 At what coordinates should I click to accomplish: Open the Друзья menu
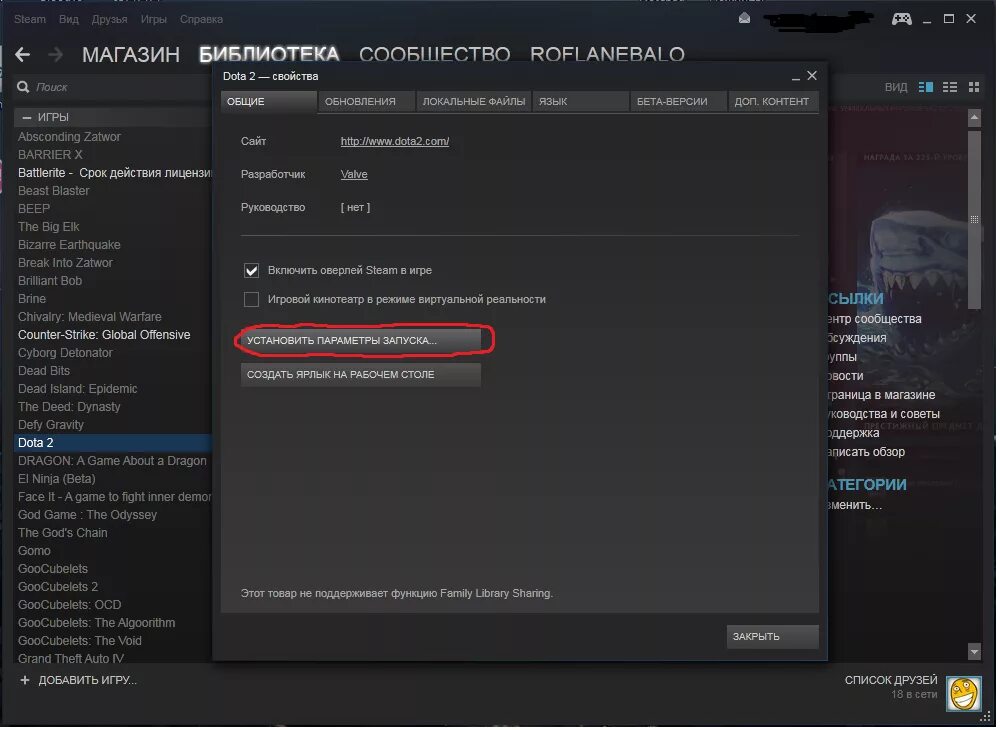(x=109, y=19)
